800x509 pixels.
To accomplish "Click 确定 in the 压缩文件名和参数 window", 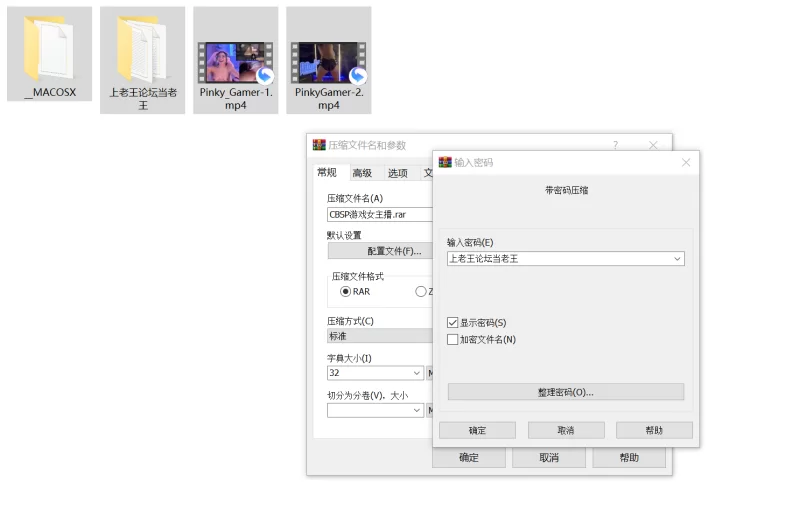I will coord(469,457).
